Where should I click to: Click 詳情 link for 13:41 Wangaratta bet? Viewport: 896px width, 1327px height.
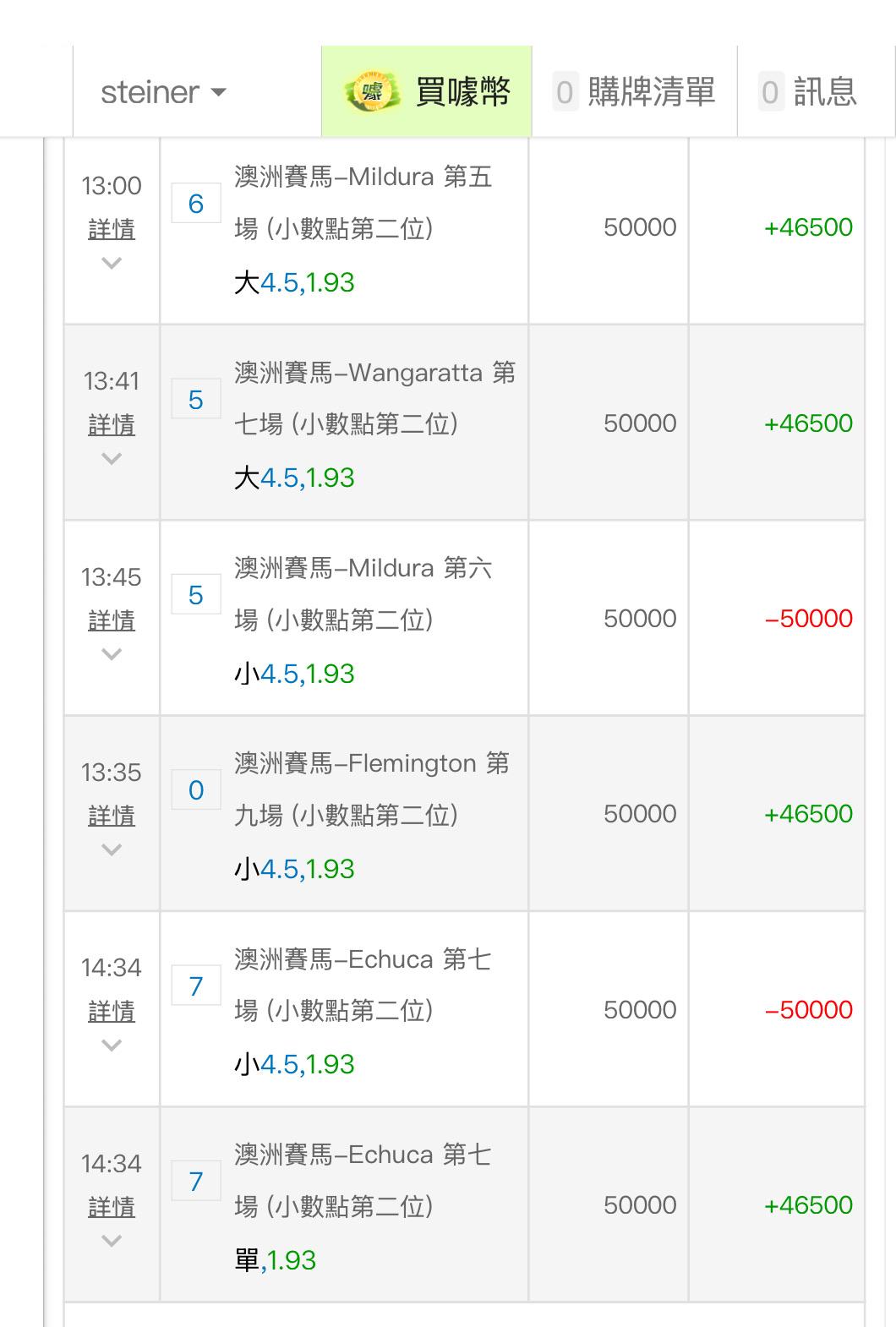pos(112,424)
